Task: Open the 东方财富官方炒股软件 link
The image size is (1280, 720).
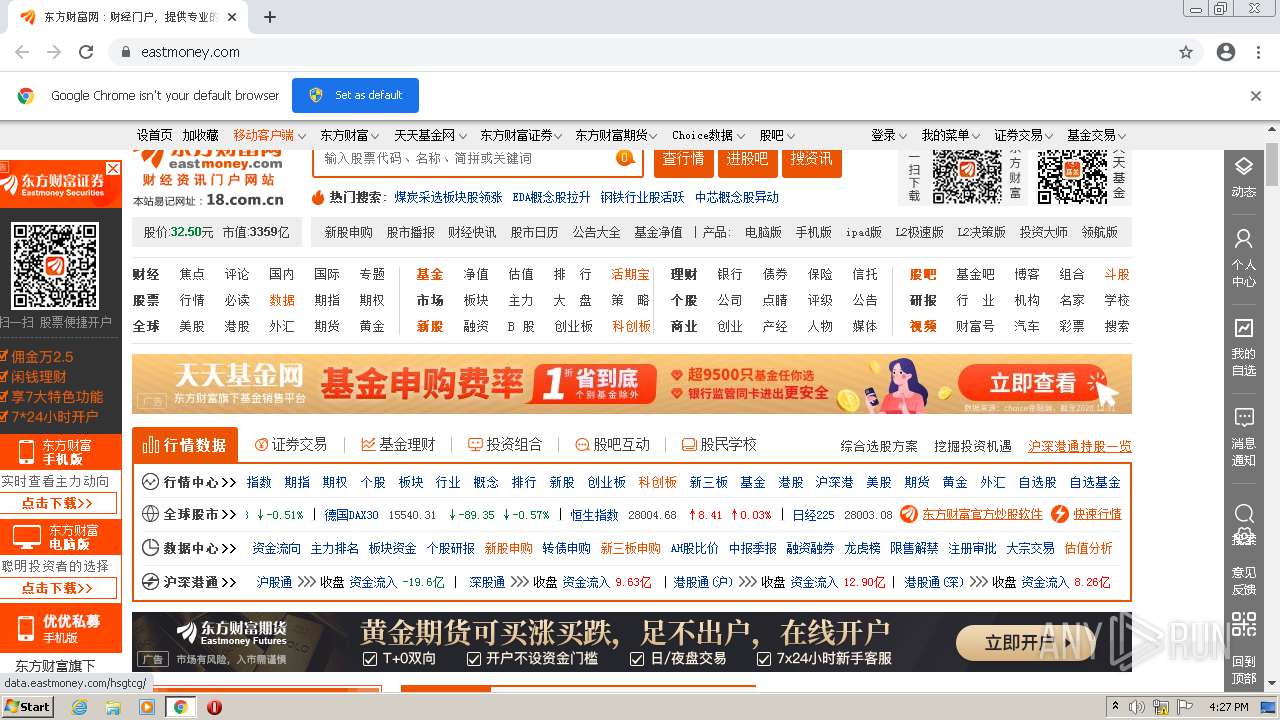Action: point(981,514)
